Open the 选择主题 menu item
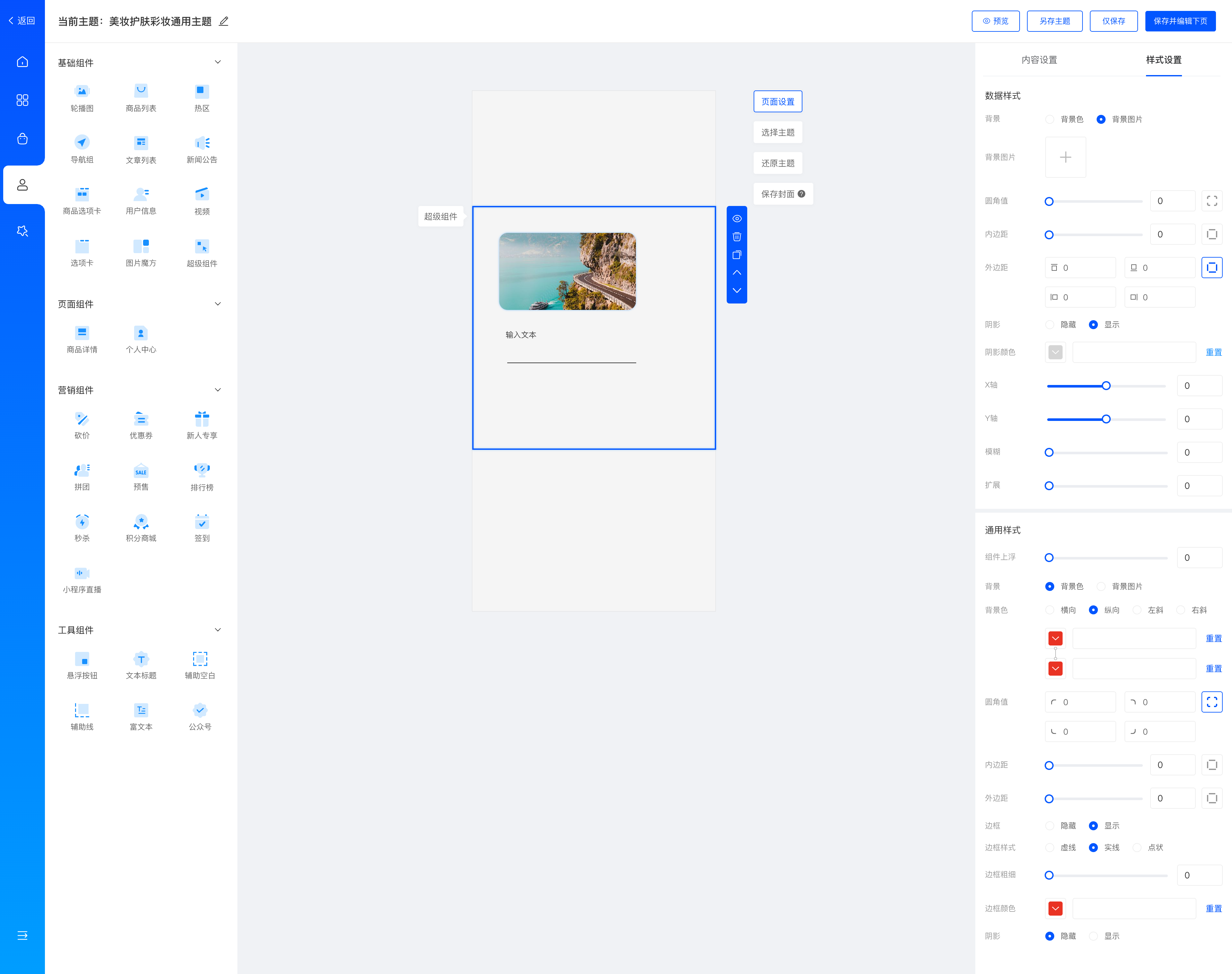The image size is (1232, 974). click(x=777, y=132)
